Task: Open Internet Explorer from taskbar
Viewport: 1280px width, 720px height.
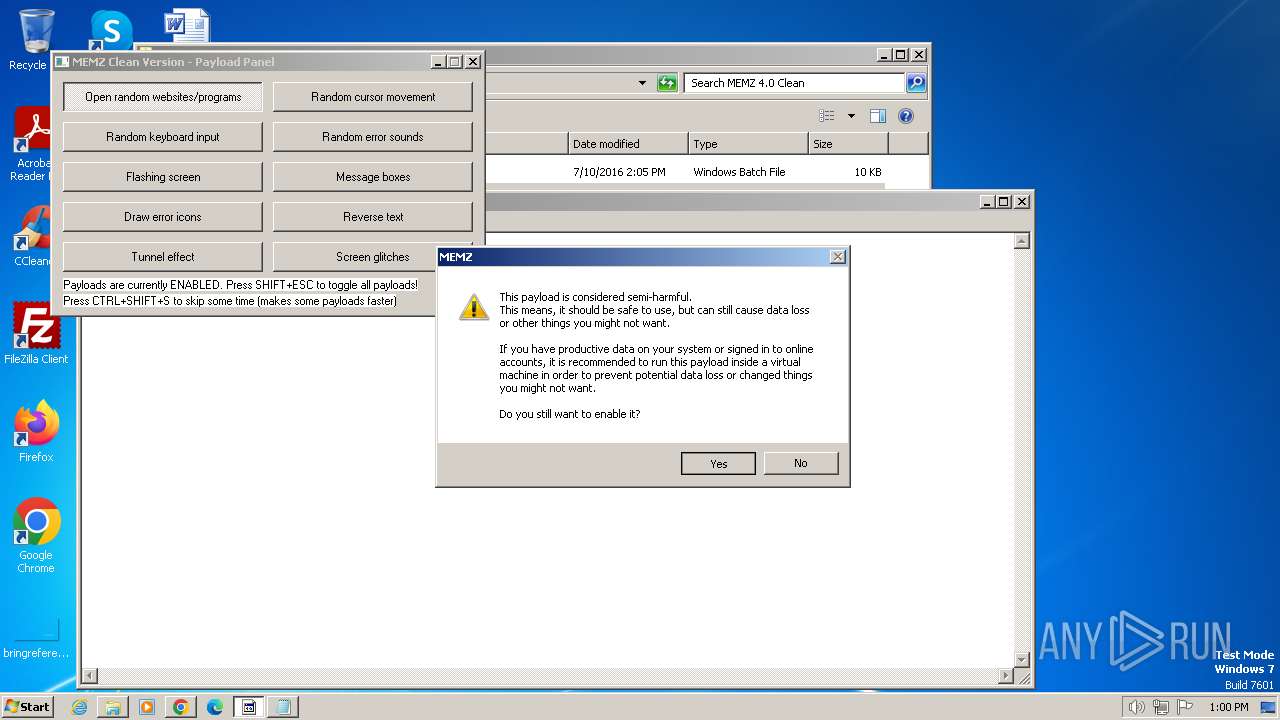Action: [x=79, y=707]
